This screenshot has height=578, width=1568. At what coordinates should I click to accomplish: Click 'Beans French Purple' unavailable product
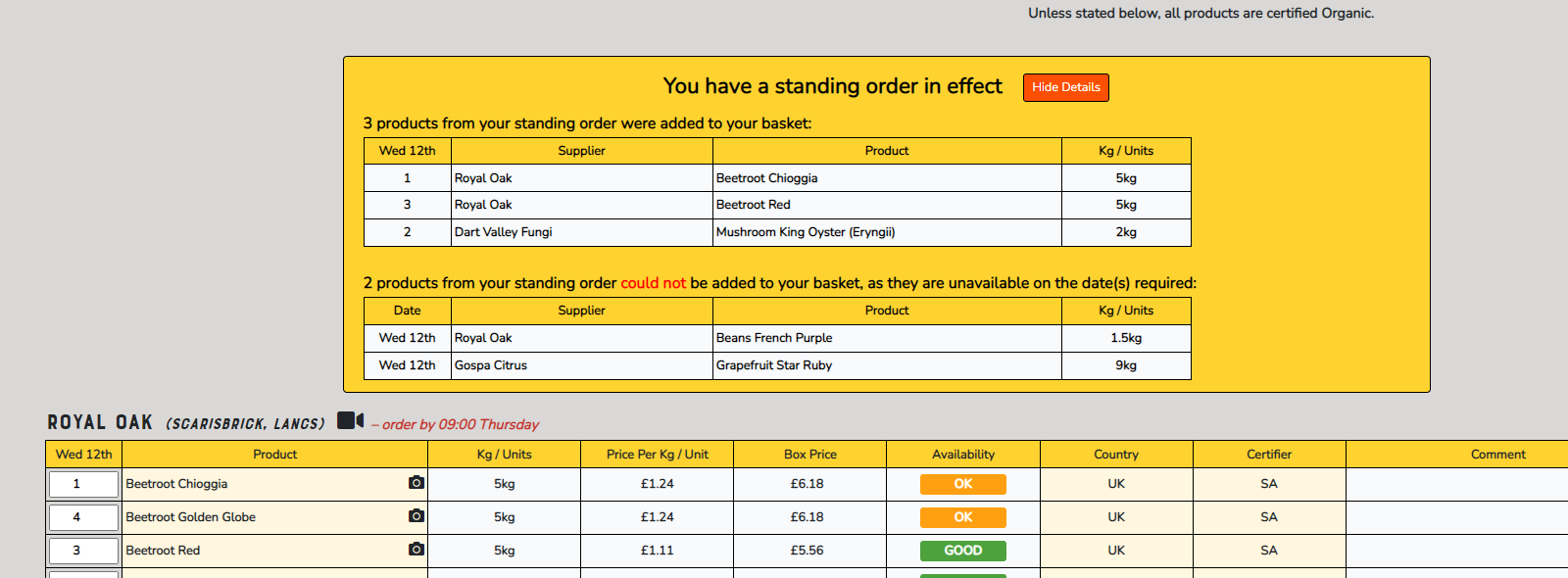coord(774,338)
